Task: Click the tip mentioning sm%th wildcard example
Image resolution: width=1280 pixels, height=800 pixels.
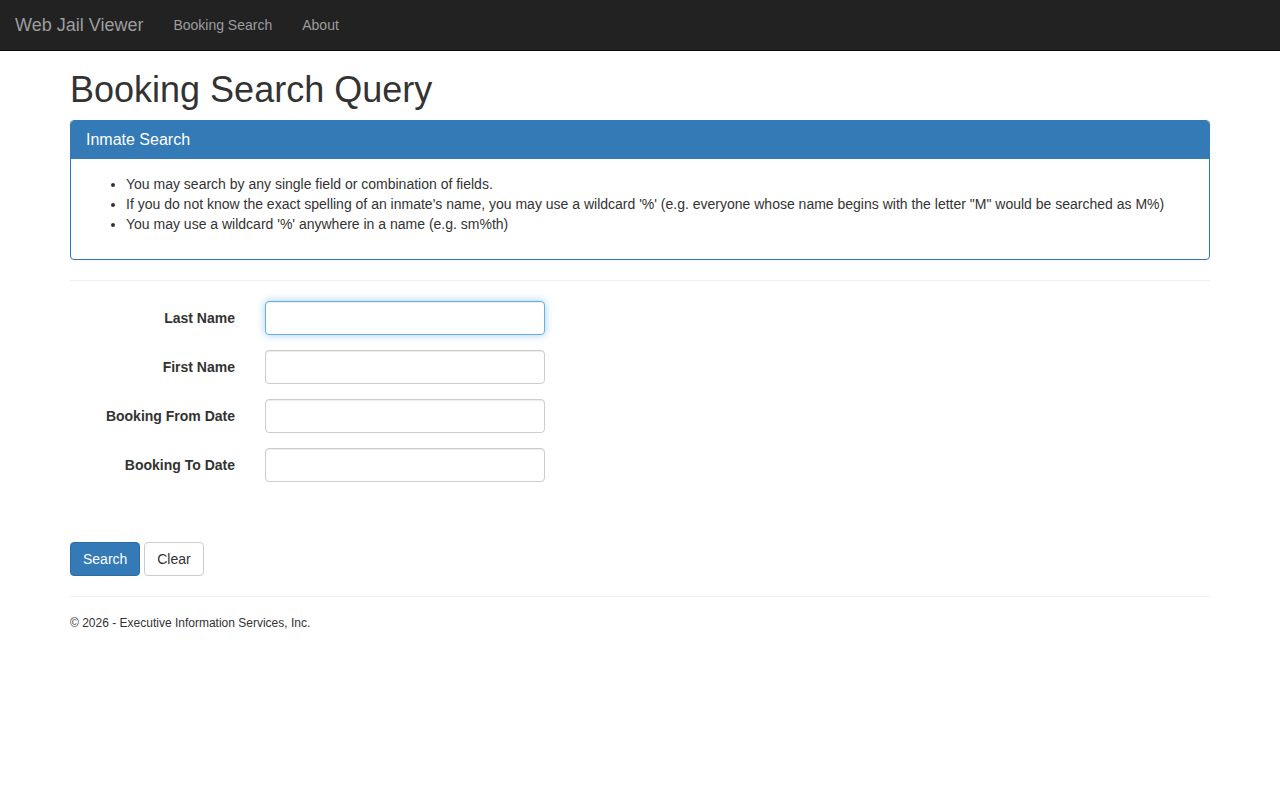Action: (x=317, y=224)
